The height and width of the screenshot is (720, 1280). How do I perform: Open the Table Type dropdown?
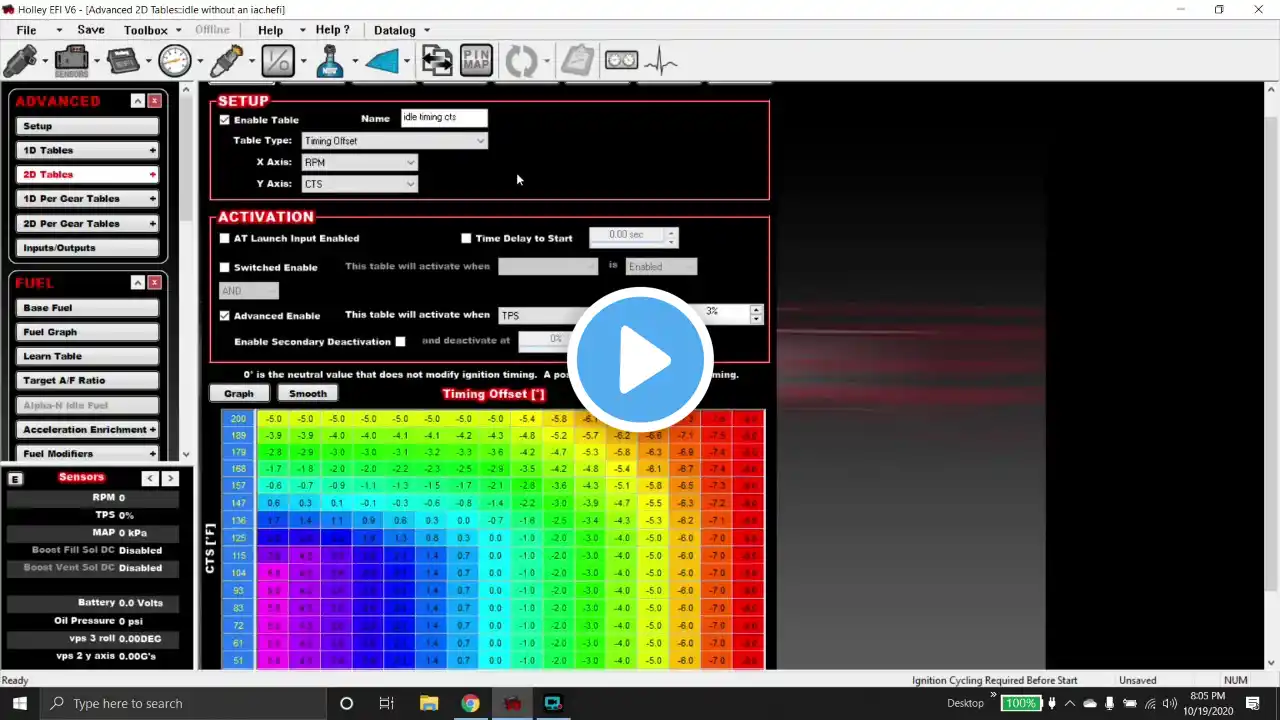(x=395, y=141)
